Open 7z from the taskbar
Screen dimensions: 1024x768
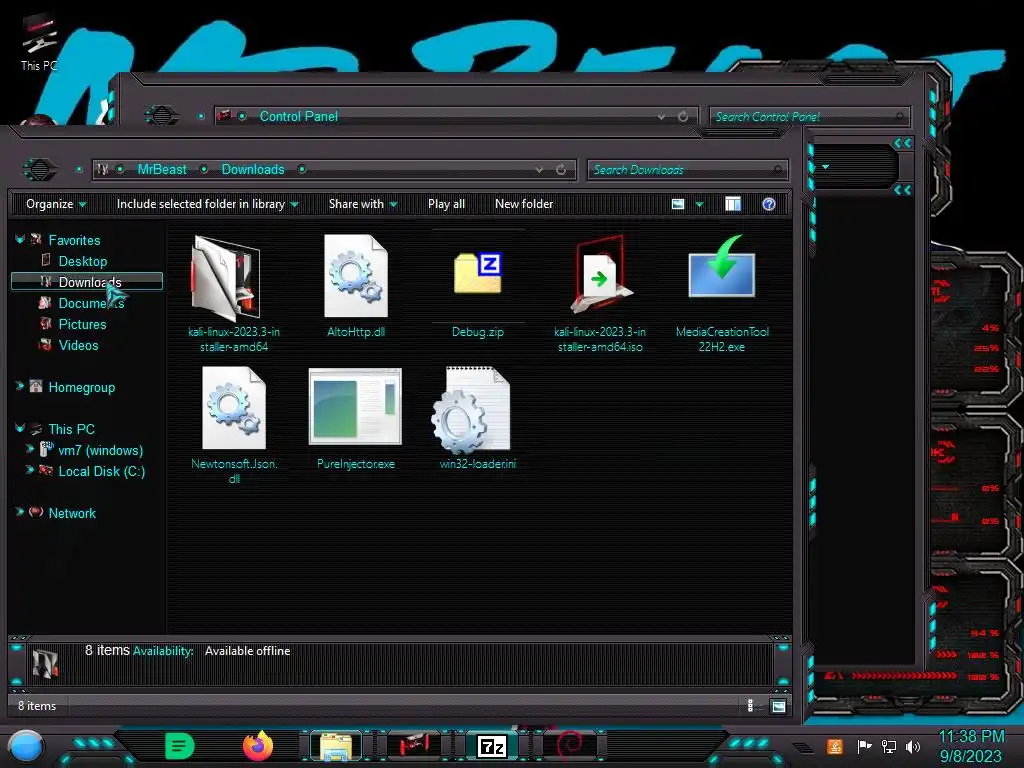[492, 746]
